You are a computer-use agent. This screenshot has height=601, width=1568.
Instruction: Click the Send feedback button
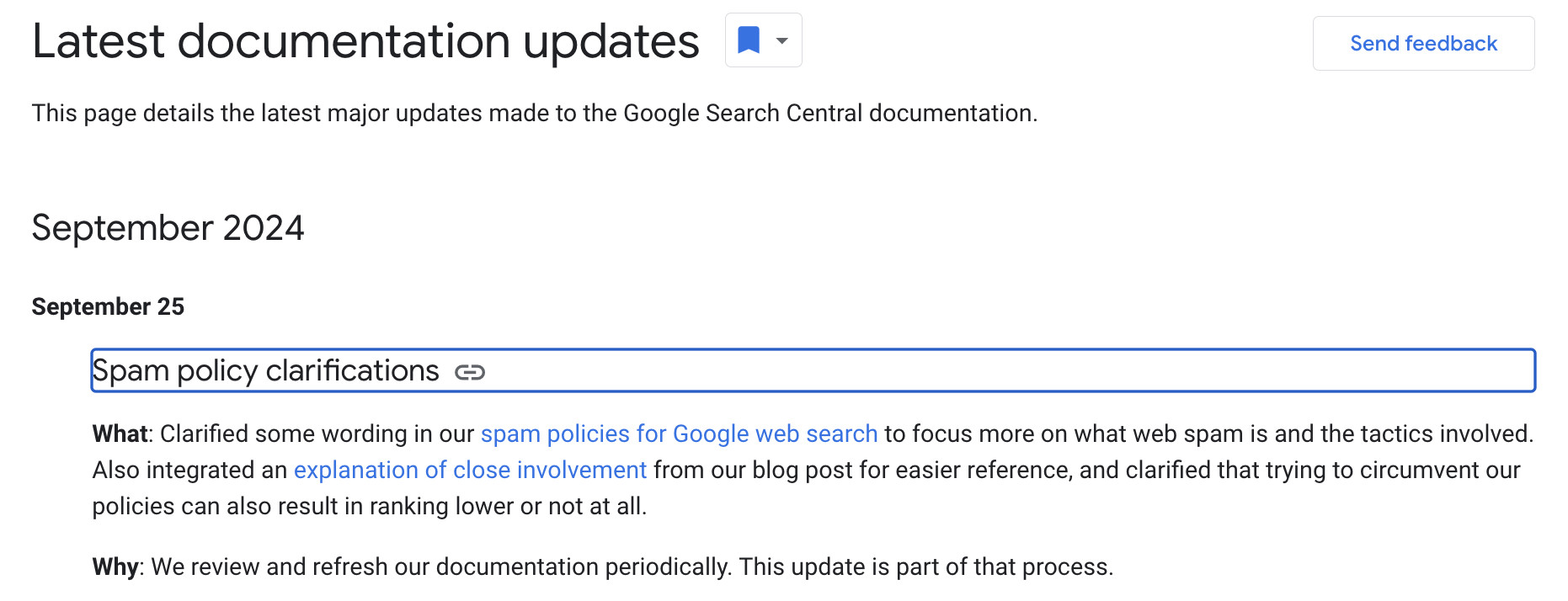1423,43
